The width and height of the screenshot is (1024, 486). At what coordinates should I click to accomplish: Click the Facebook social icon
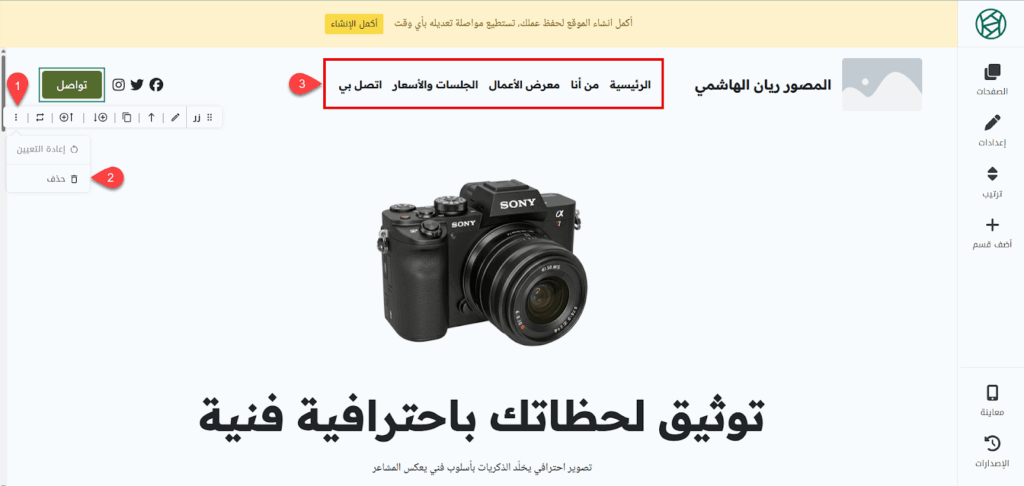point(156,85)
